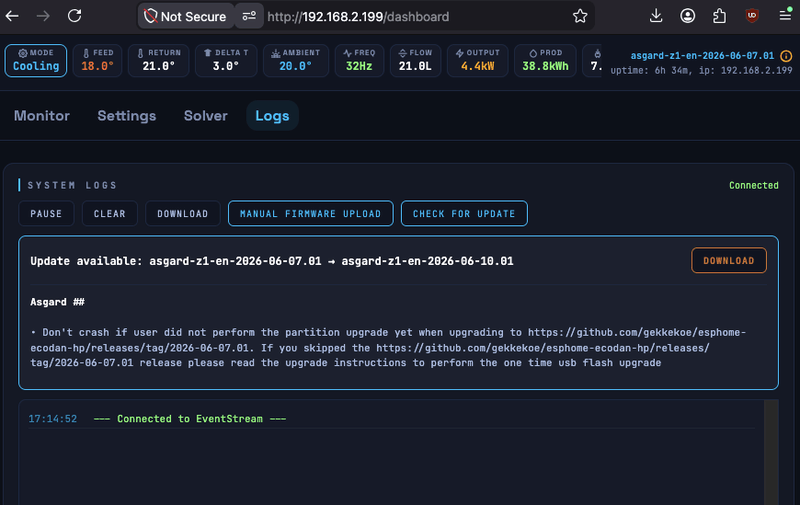Open the browser downloads icon
The width and height of the screenshot is (800, 505).
click(656, 16)
